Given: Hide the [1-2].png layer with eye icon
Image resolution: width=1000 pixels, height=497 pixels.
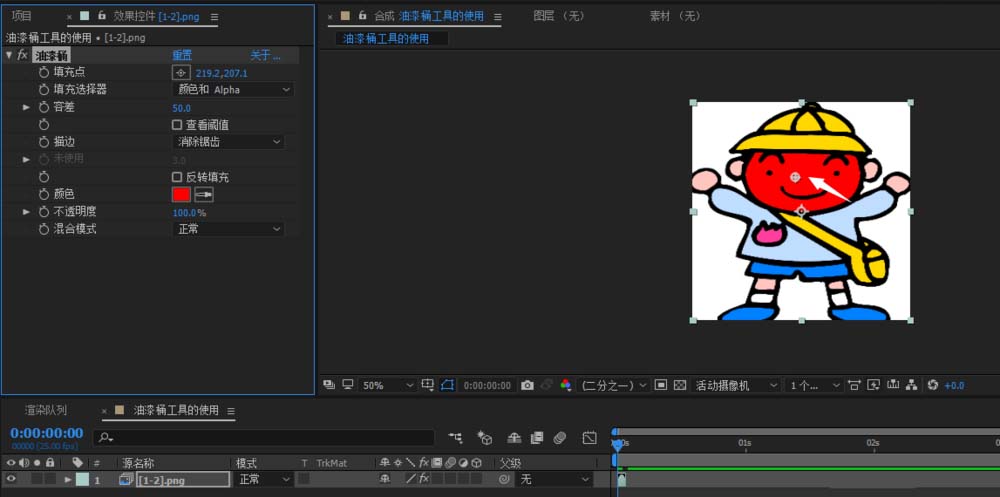Looking at the screenshot, I should tap(11, 480).
